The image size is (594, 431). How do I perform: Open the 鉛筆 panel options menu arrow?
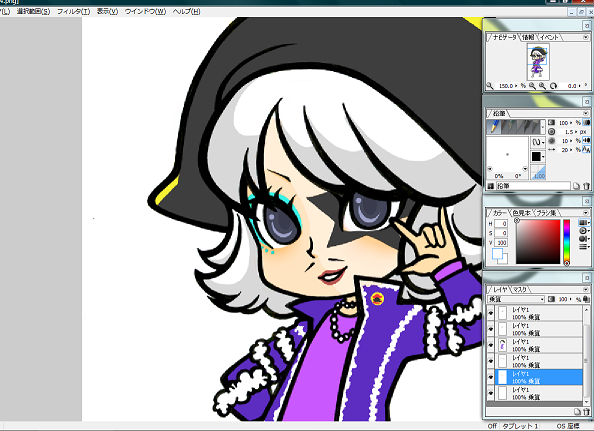[585, 113]
